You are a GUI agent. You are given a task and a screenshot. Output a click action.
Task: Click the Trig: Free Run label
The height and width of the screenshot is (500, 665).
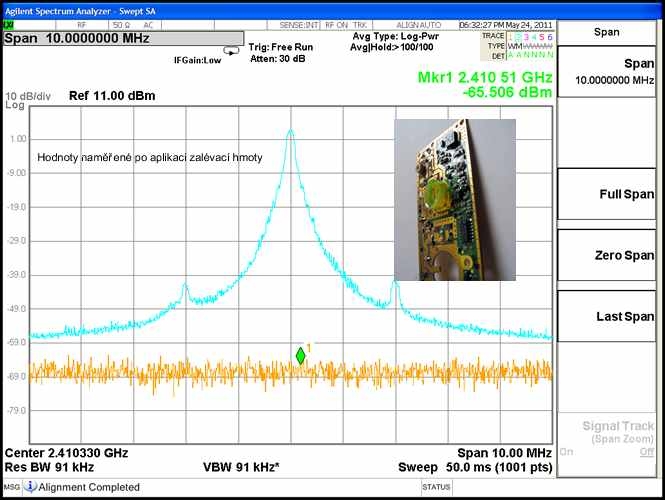[x=281, y=47]
